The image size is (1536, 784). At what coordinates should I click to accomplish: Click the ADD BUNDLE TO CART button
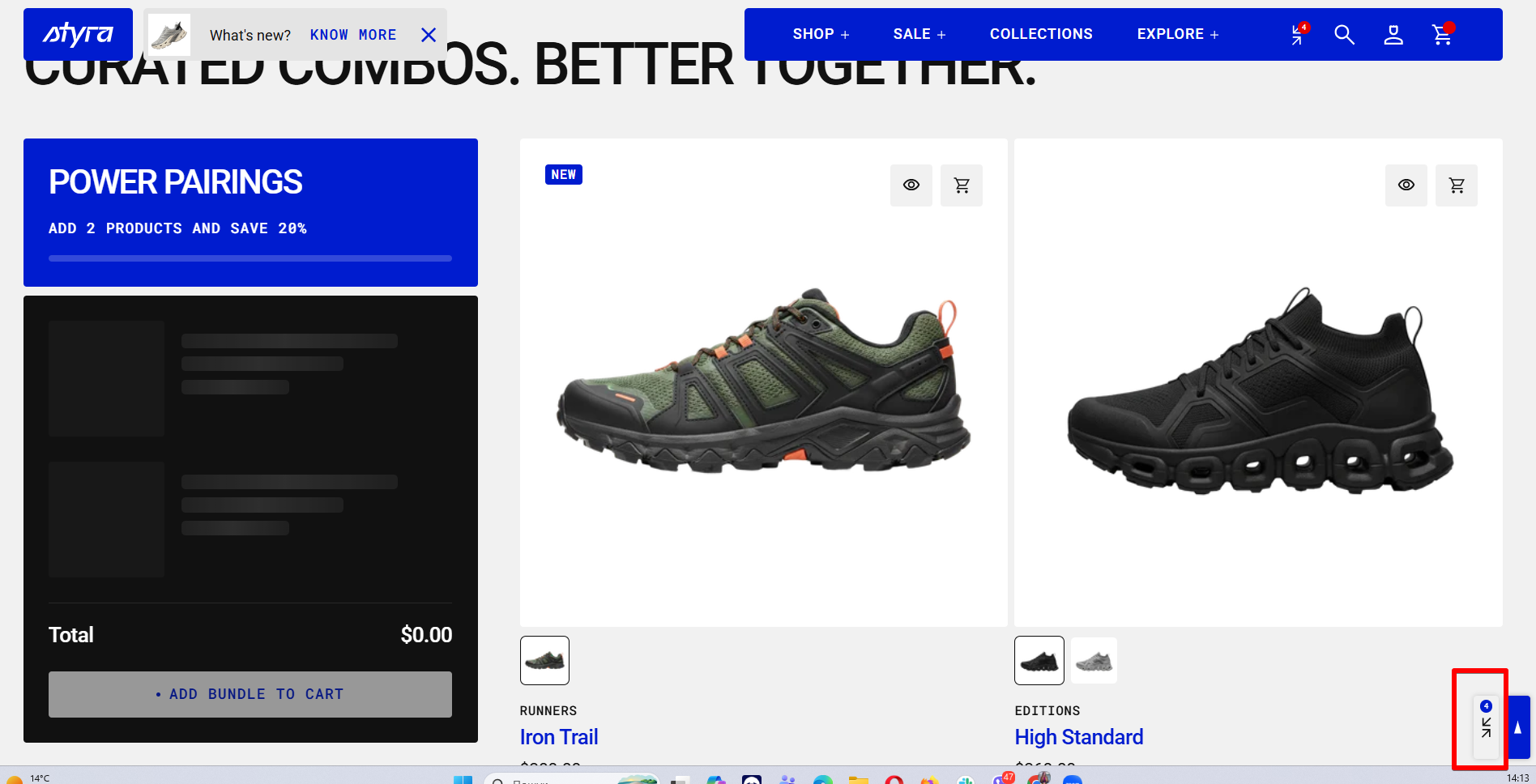pyautogui.click(x=250, y=694)
